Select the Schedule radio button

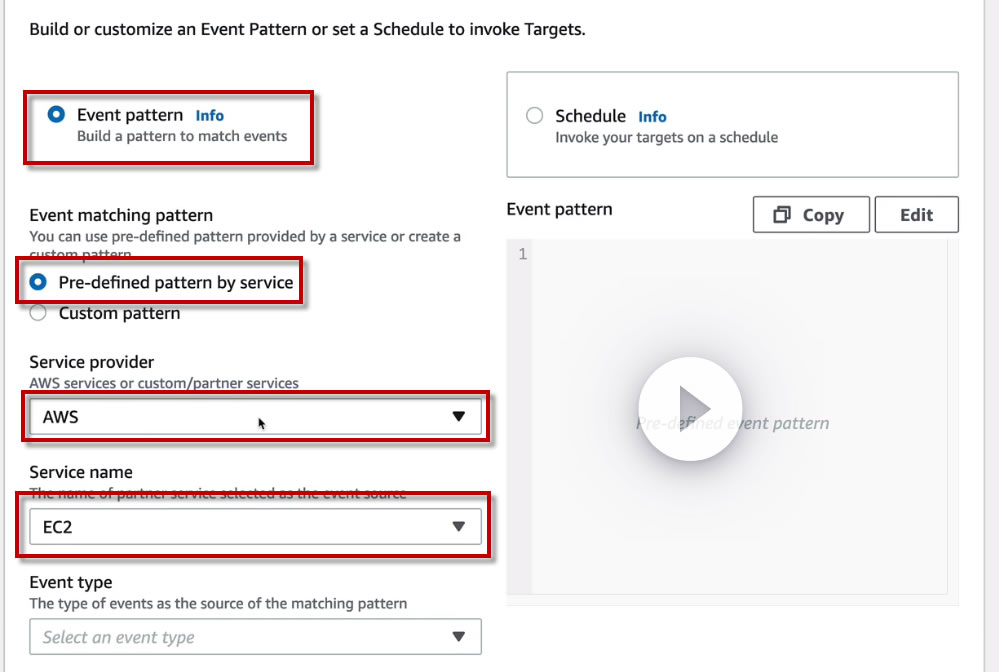coord(535,116)
